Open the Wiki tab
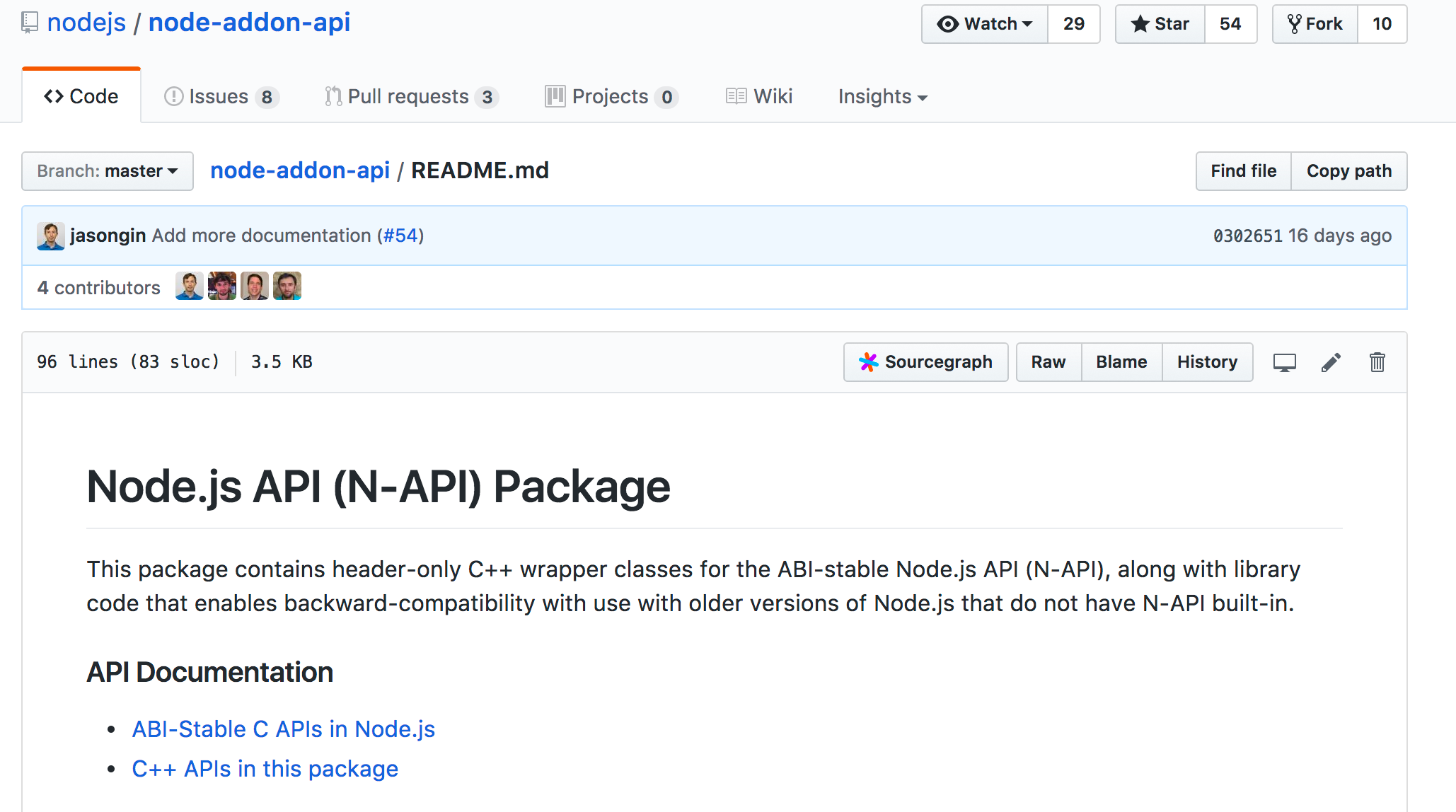 coord(760,96)
